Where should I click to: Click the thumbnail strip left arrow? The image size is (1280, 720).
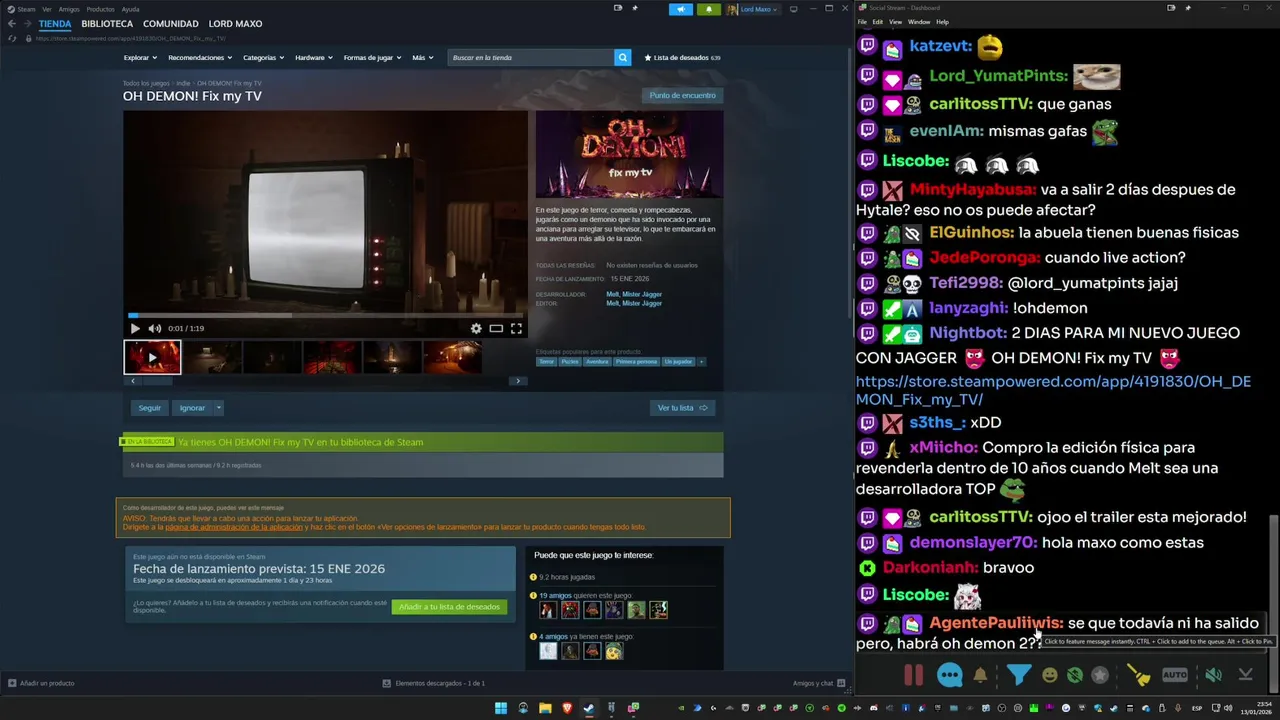click(x=132, y=381)
